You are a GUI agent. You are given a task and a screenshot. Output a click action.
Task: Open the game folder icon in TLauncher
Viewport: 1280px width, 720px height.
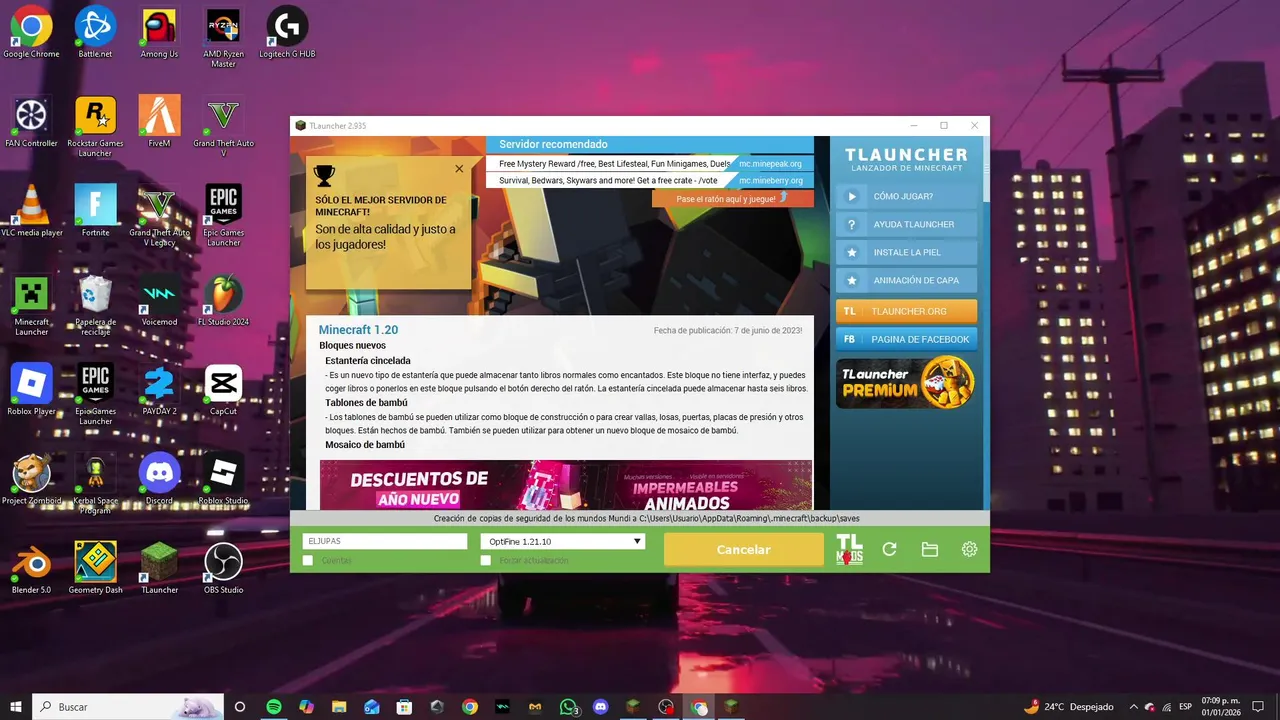[929, 549]
